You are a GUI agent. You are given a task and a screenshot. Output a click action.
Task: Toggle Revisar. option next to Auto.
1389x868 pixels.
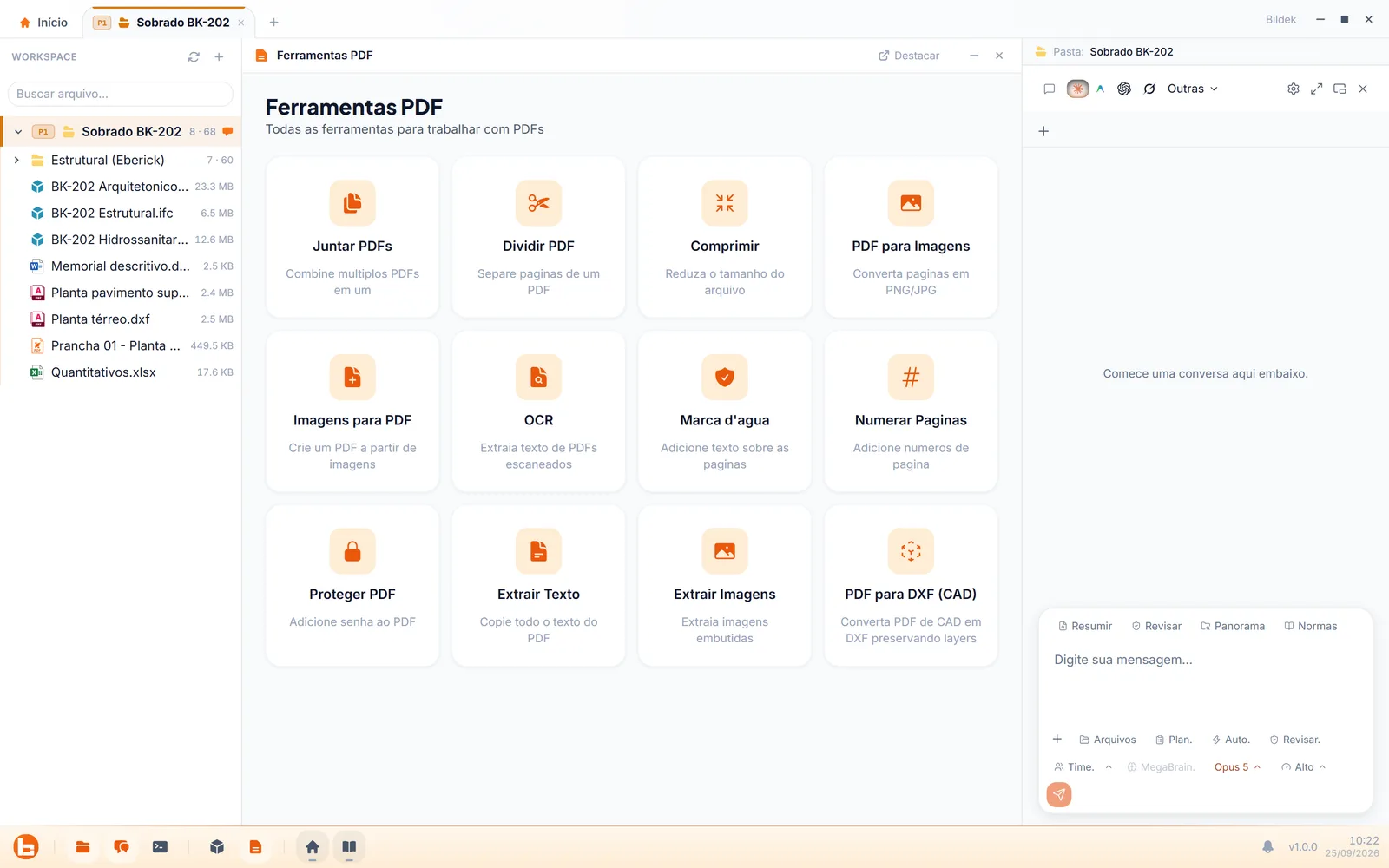pyautogui.click(x=1295, y=740)
